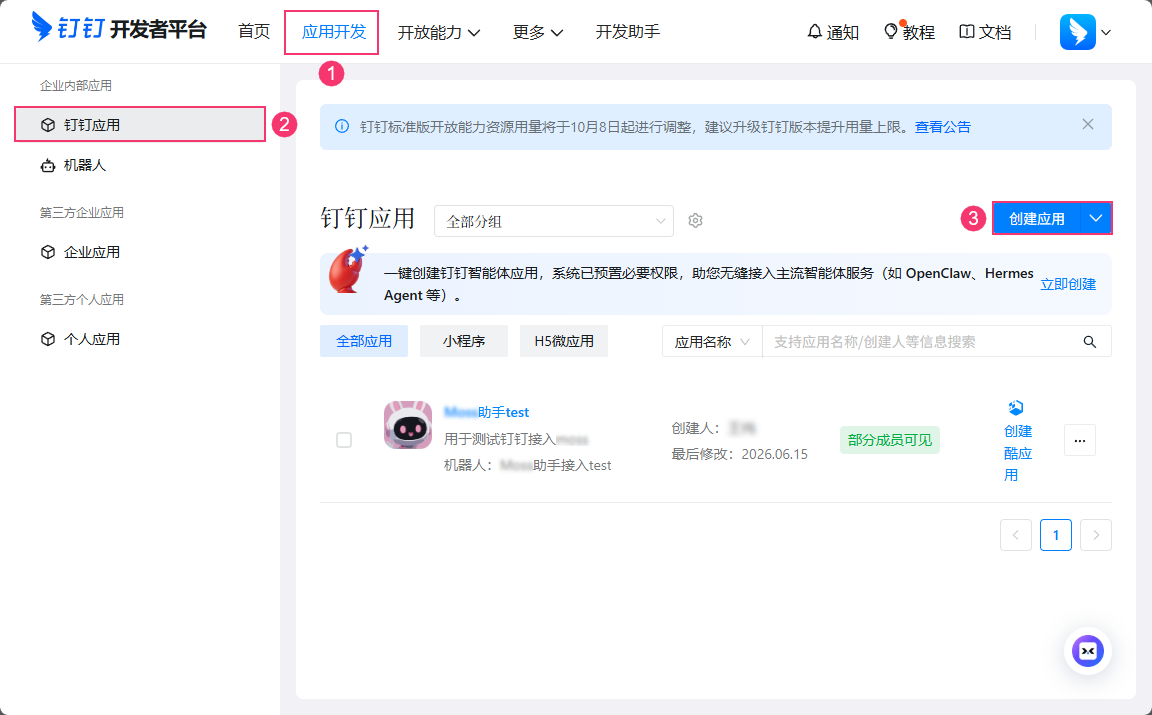This screenshot has width=1152, height=715.
Task: Go to next page arrow
Action: point(1096,535)
